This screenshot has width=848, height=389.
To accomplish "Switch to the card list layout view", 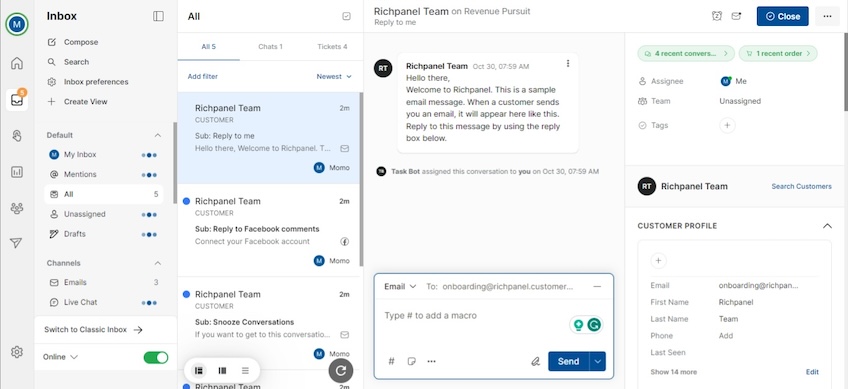I will 199,371.
